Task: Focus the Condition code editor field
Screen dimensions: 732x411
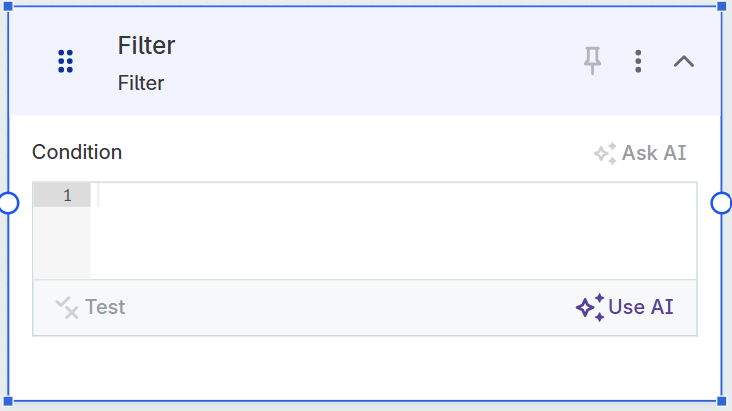Action: click(390, 230)
